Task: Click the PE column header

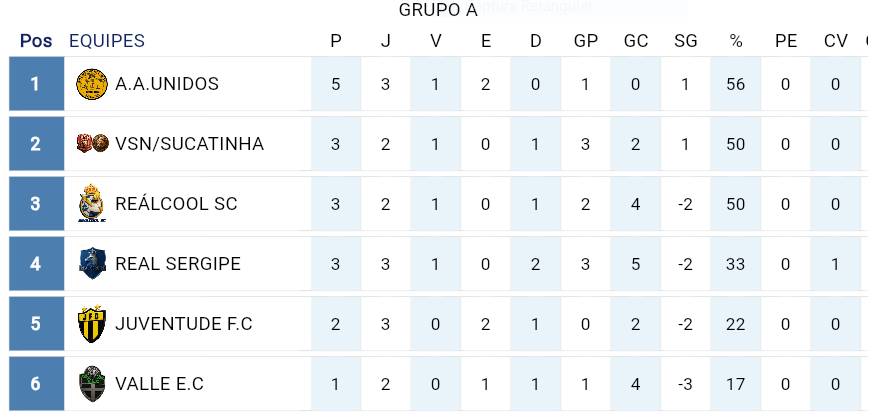Action: (x=786, y=41)
